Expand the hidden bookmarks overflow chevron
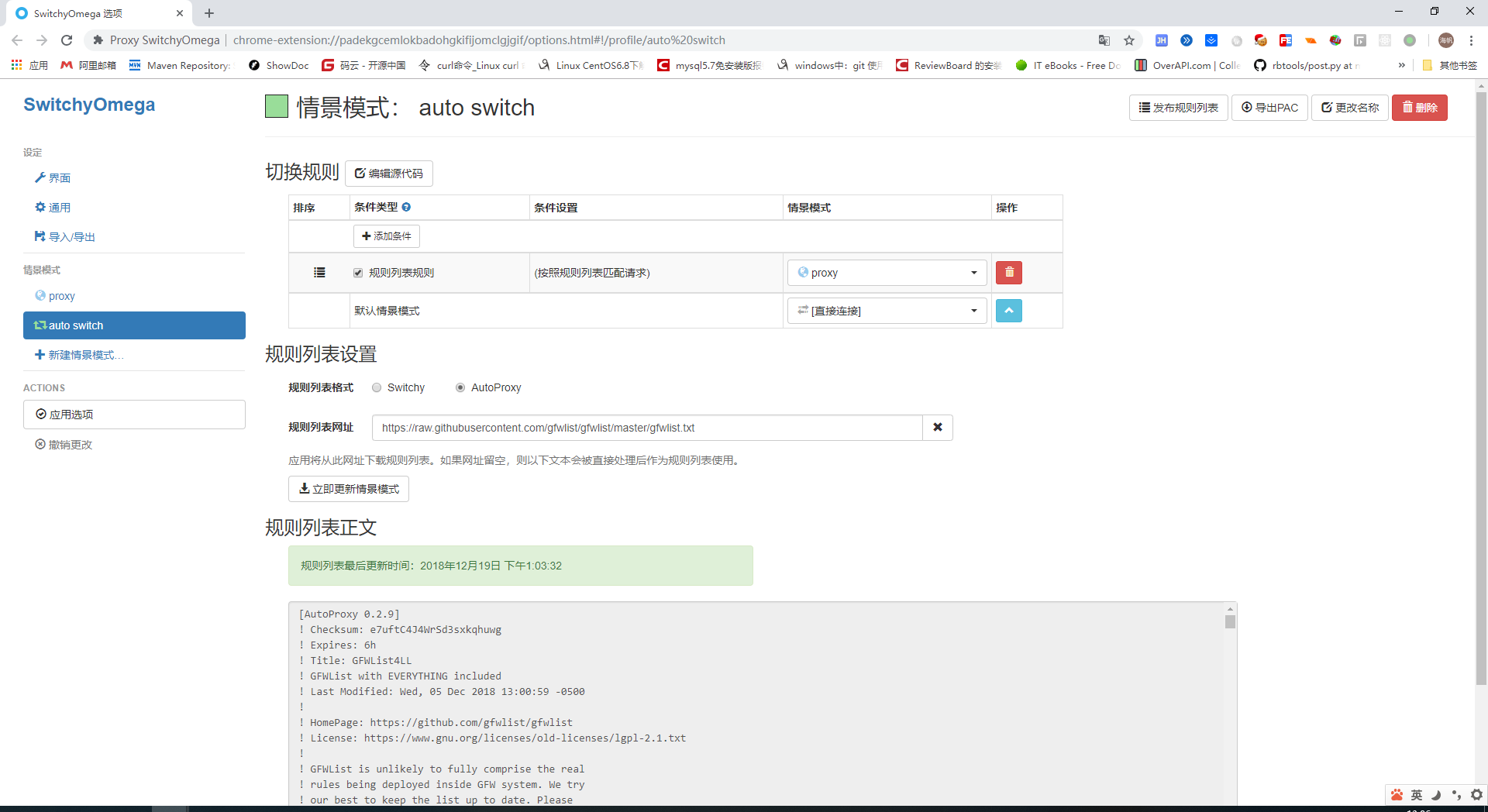 coord(1402,65)
